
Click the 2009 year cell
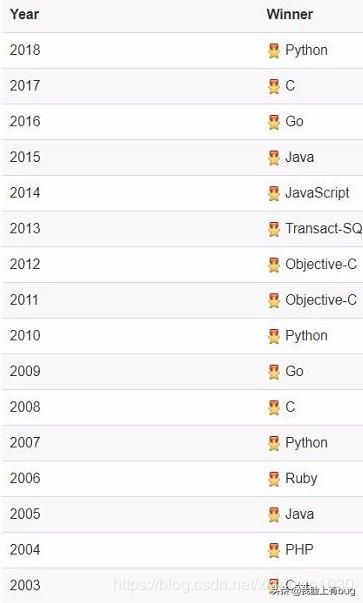pyautogui.click(x=25, y=371)
